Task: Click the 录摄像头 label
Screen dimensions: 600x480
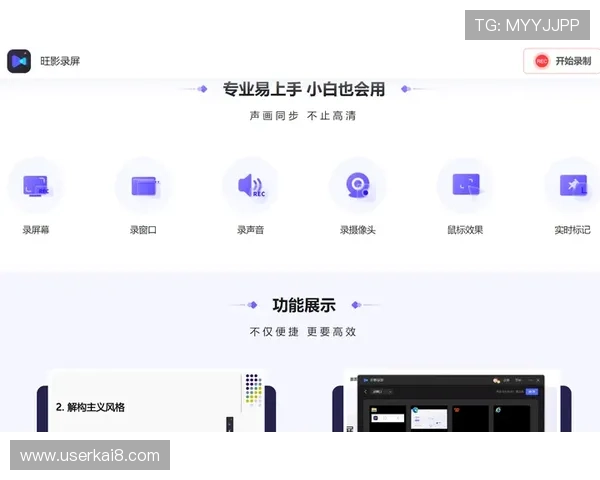Action: pos(358,230)
